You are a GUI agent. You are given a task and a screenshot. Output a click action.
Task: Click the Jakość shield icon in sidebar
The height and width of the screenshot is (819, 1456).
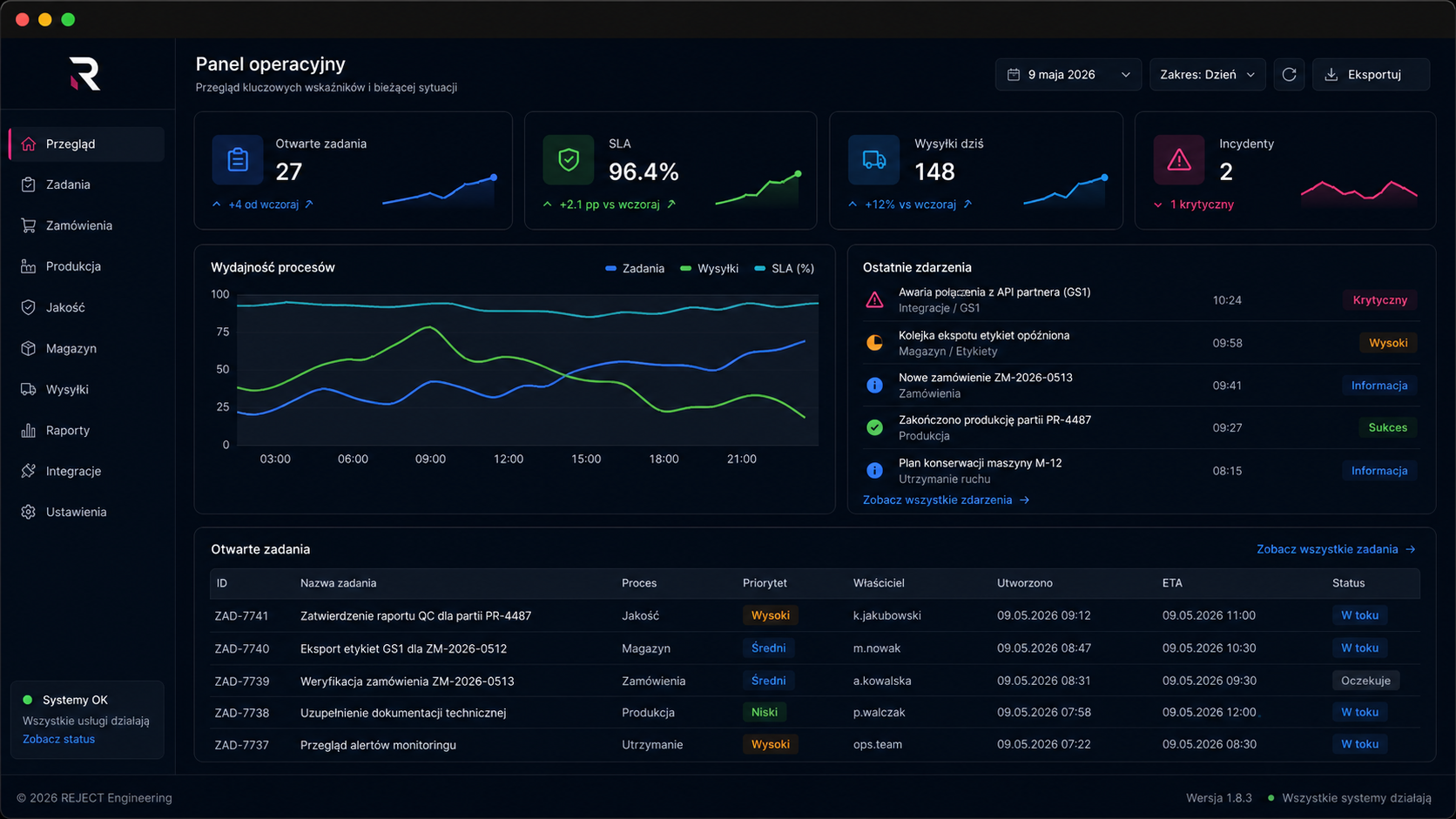tap(29, 307)
